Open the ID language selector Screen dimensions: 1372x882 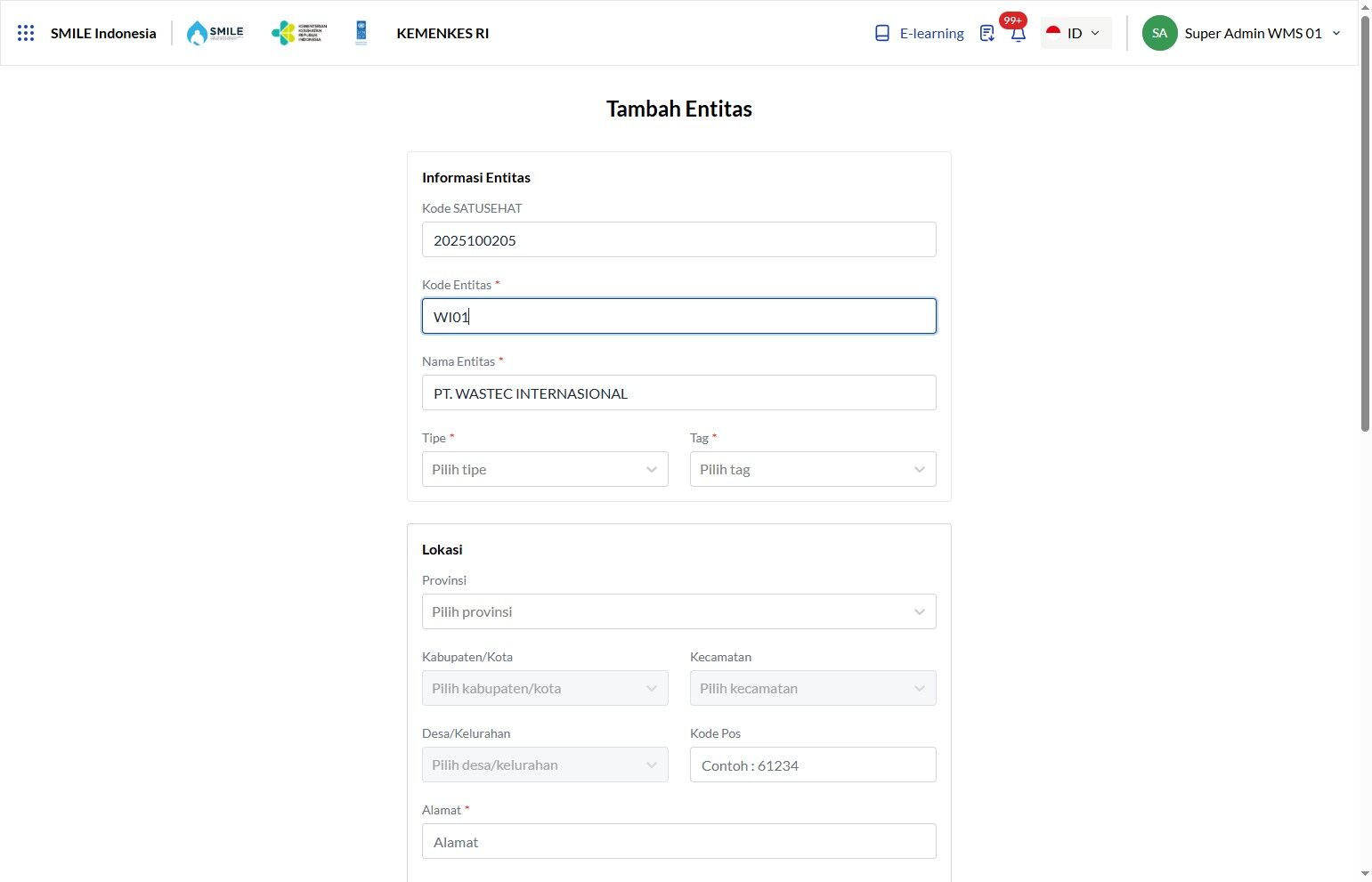[1076, 33]
